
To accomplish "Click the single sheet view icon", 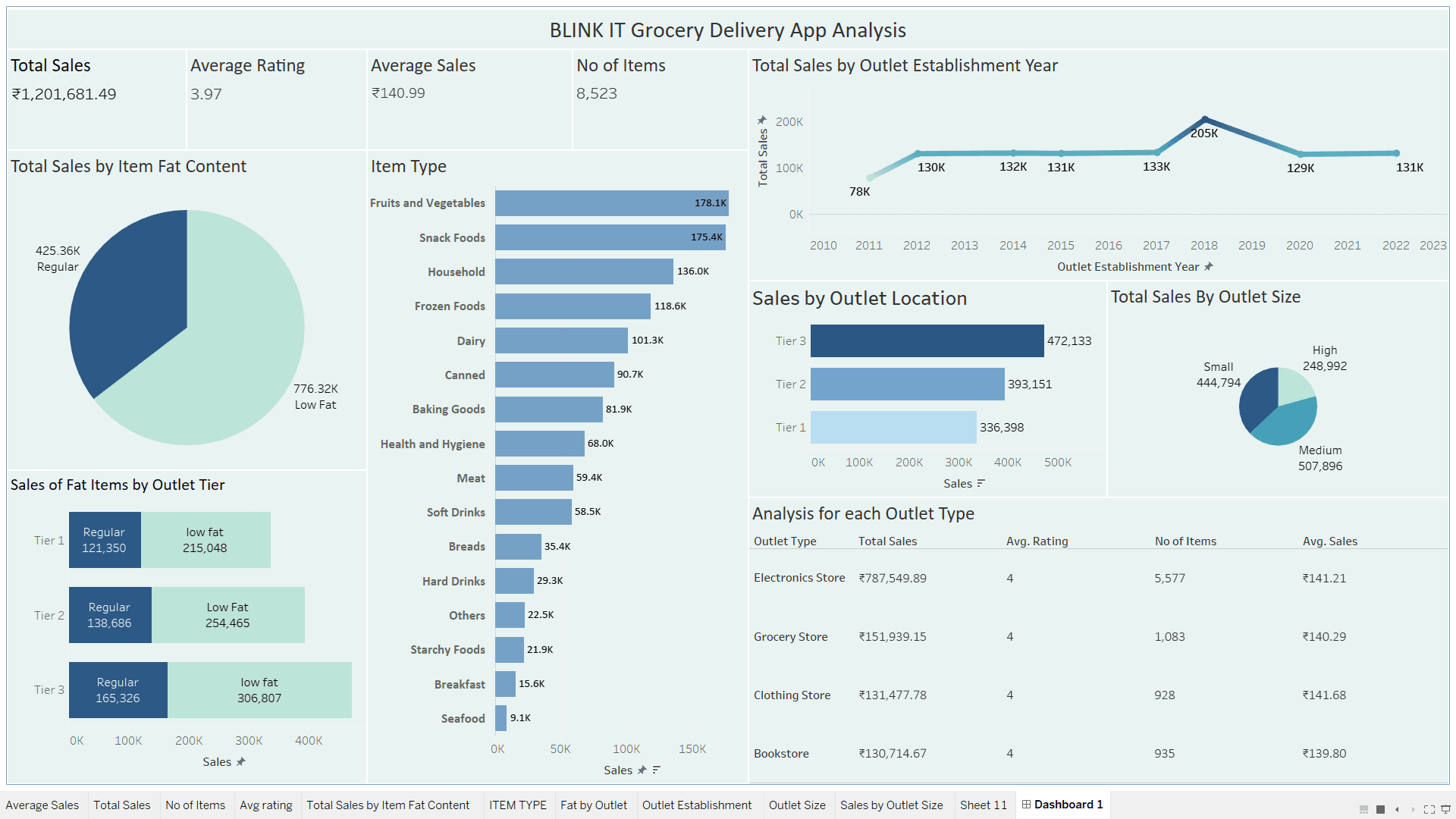I will 1380,809.
